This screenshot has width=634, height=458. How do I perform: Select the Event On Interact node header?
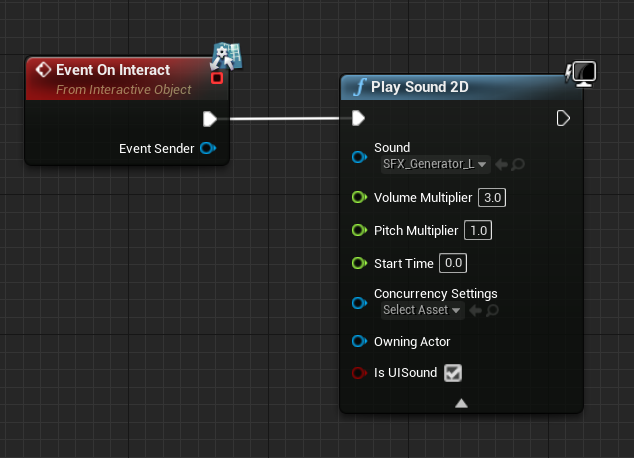pyautogui.click(x=127, y=79)
